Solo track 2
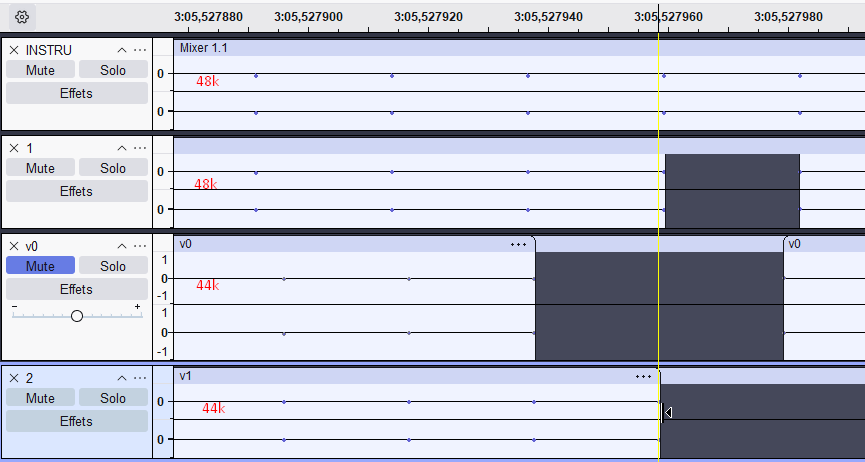This screenshot has height=462, width=865. pyautogui.click(x=113, y=398)
